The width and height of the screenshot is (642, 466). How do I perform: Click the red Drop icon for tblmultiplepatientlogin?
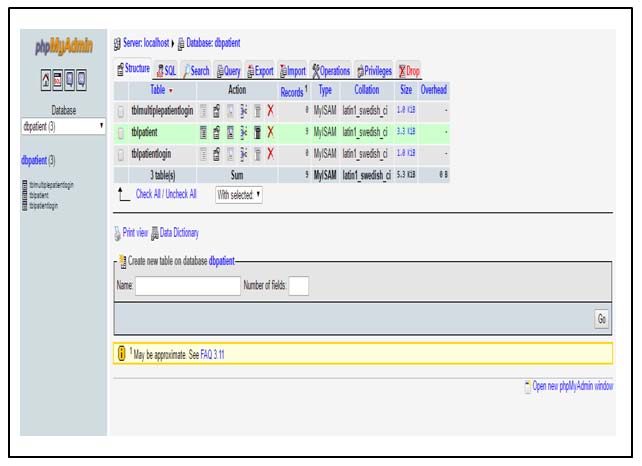270,111
